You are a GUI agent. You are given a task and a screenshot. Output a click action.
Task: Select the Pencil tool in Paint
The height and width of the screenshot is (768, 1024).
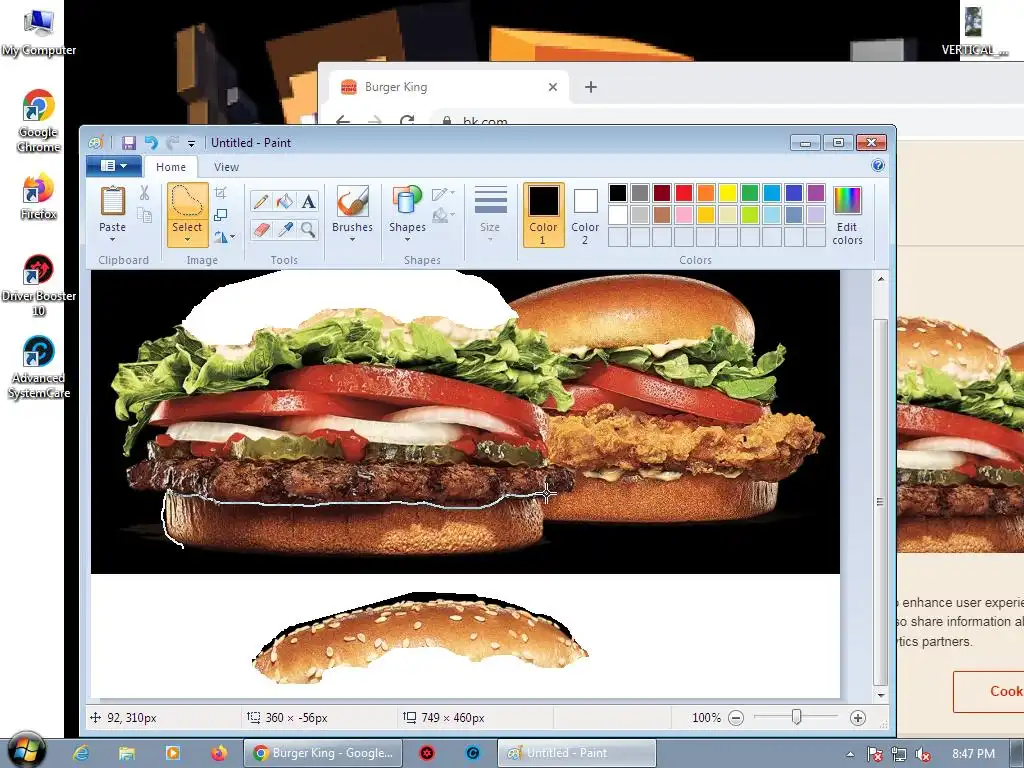click(x=261, y=201)
